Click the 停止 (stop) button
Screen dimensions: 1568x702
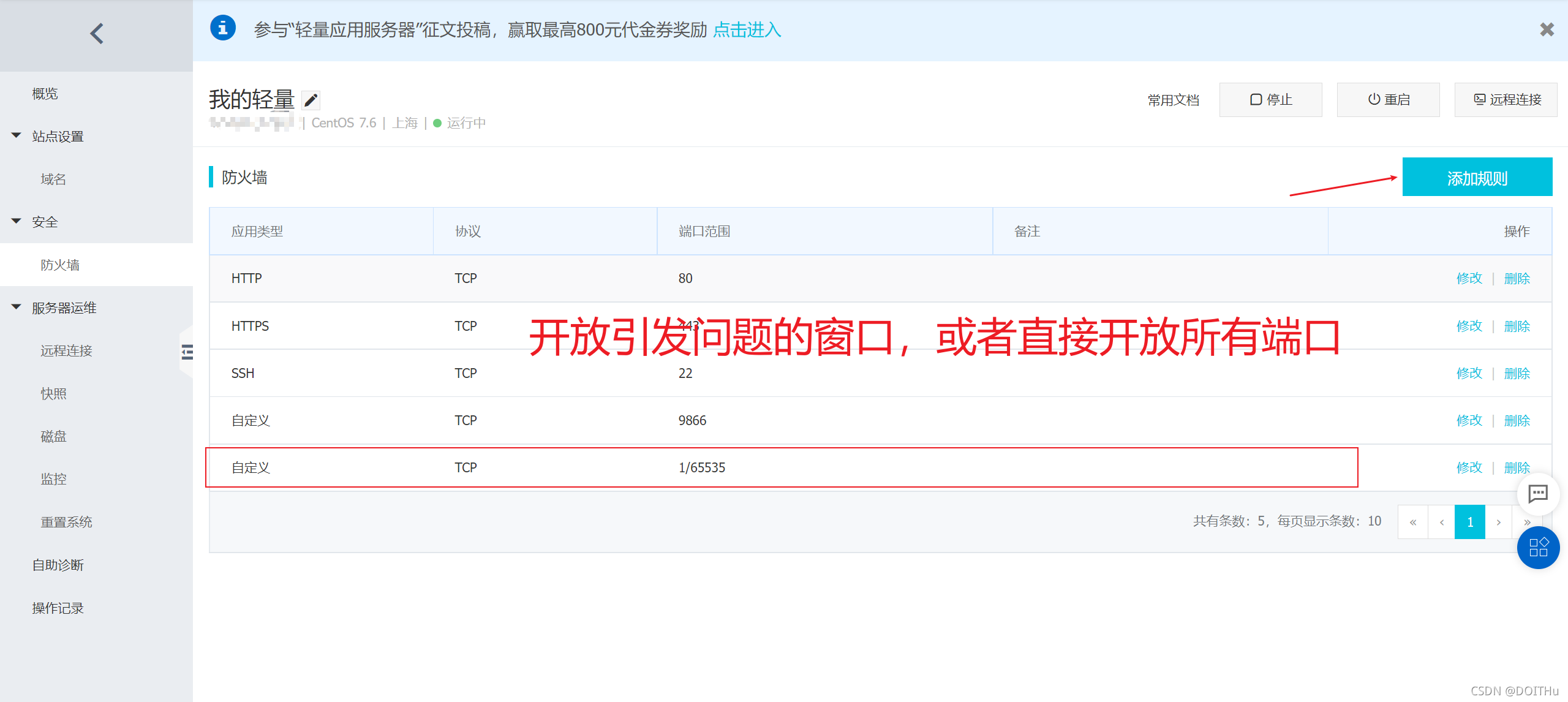click(1270, 100)
